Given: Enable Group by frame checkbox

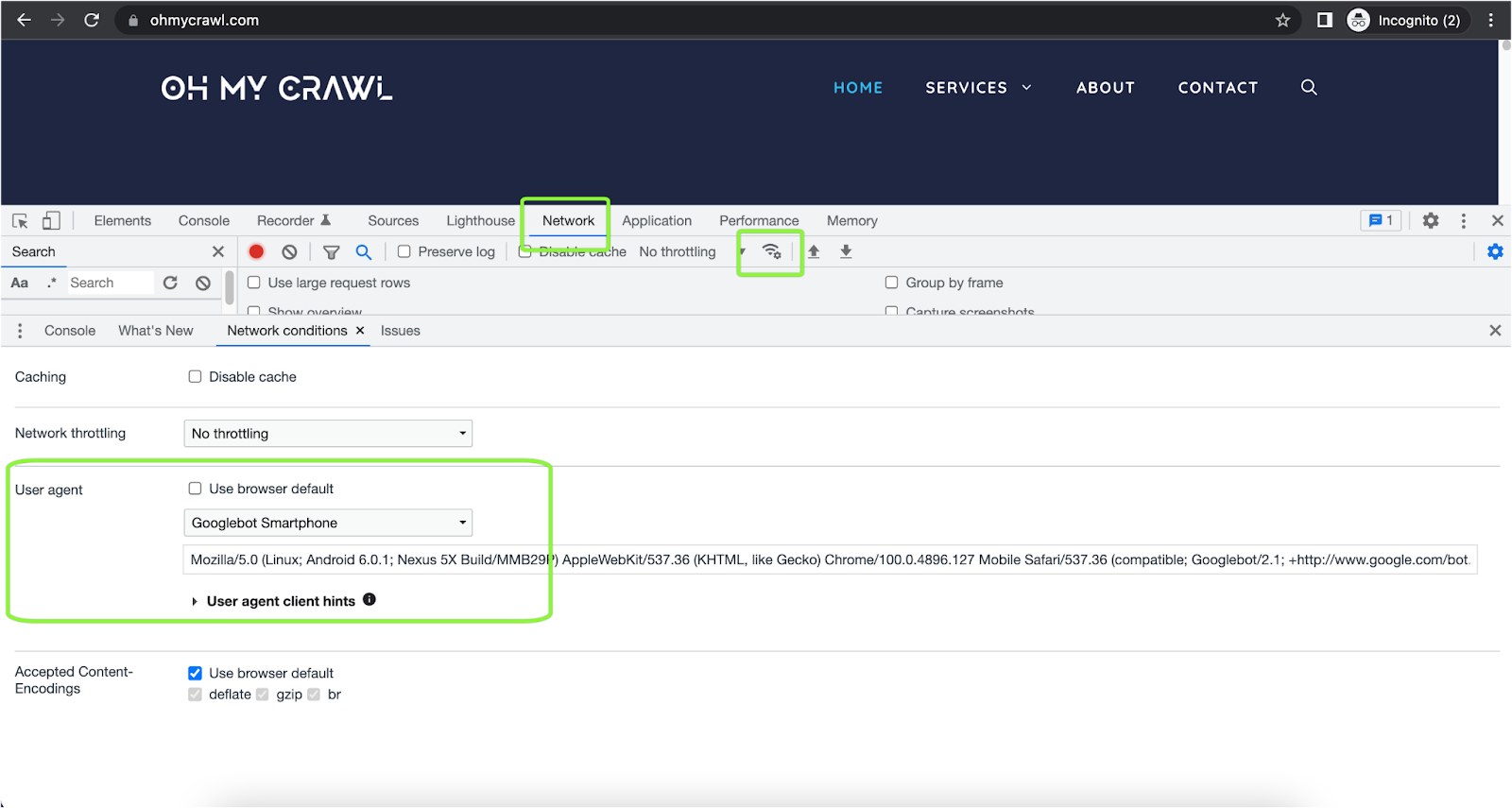Looking at the screenshot, I should (x=892, y=283).
